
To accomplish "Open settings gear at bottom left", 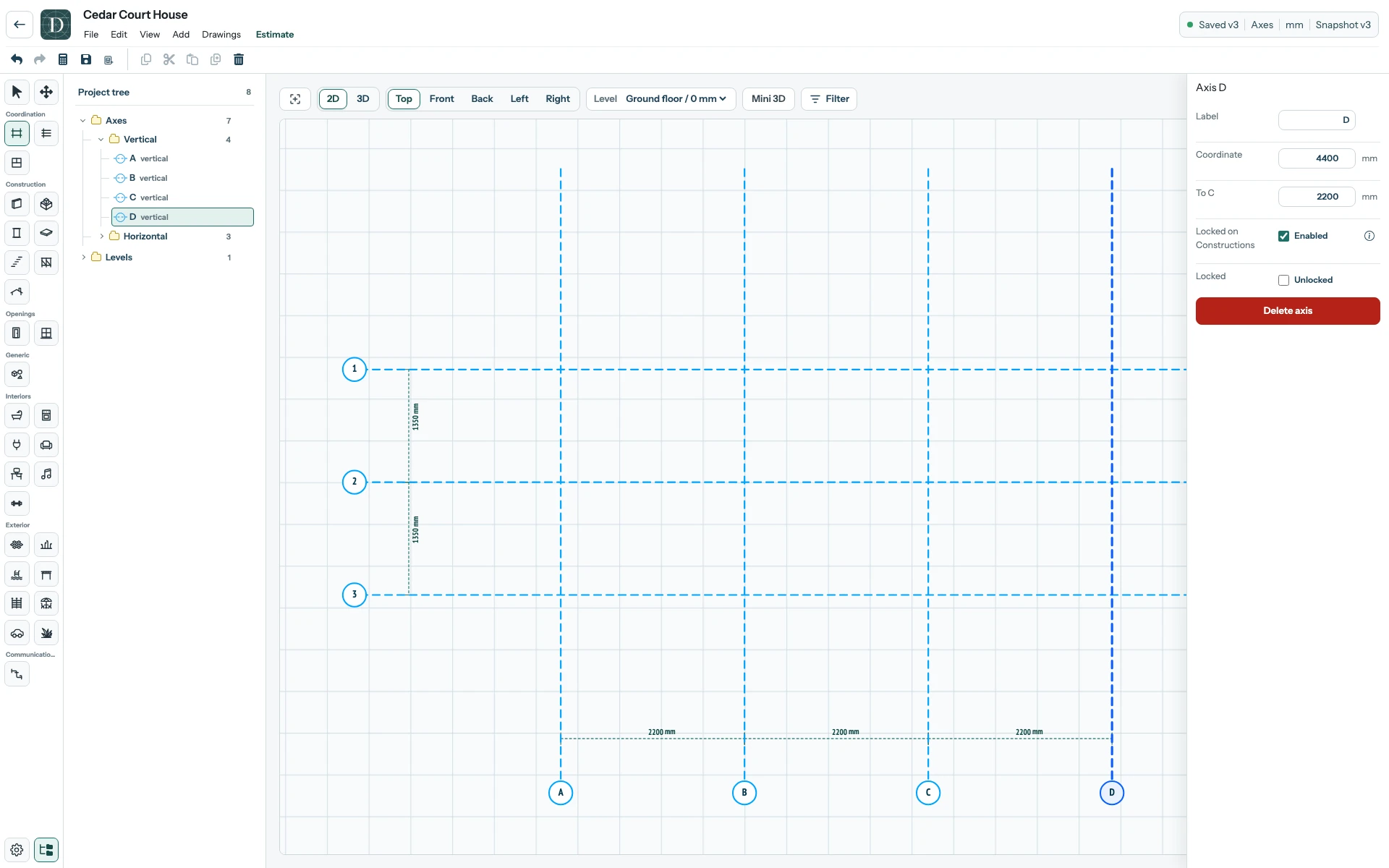I will point(17,850).
